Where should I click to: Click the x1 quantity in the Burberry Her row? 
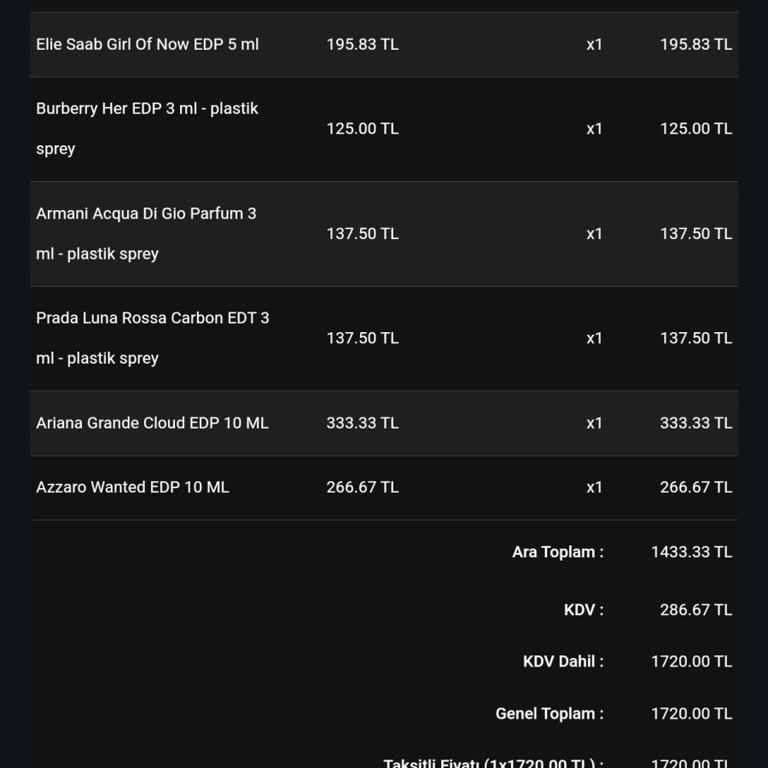(594, 128)
